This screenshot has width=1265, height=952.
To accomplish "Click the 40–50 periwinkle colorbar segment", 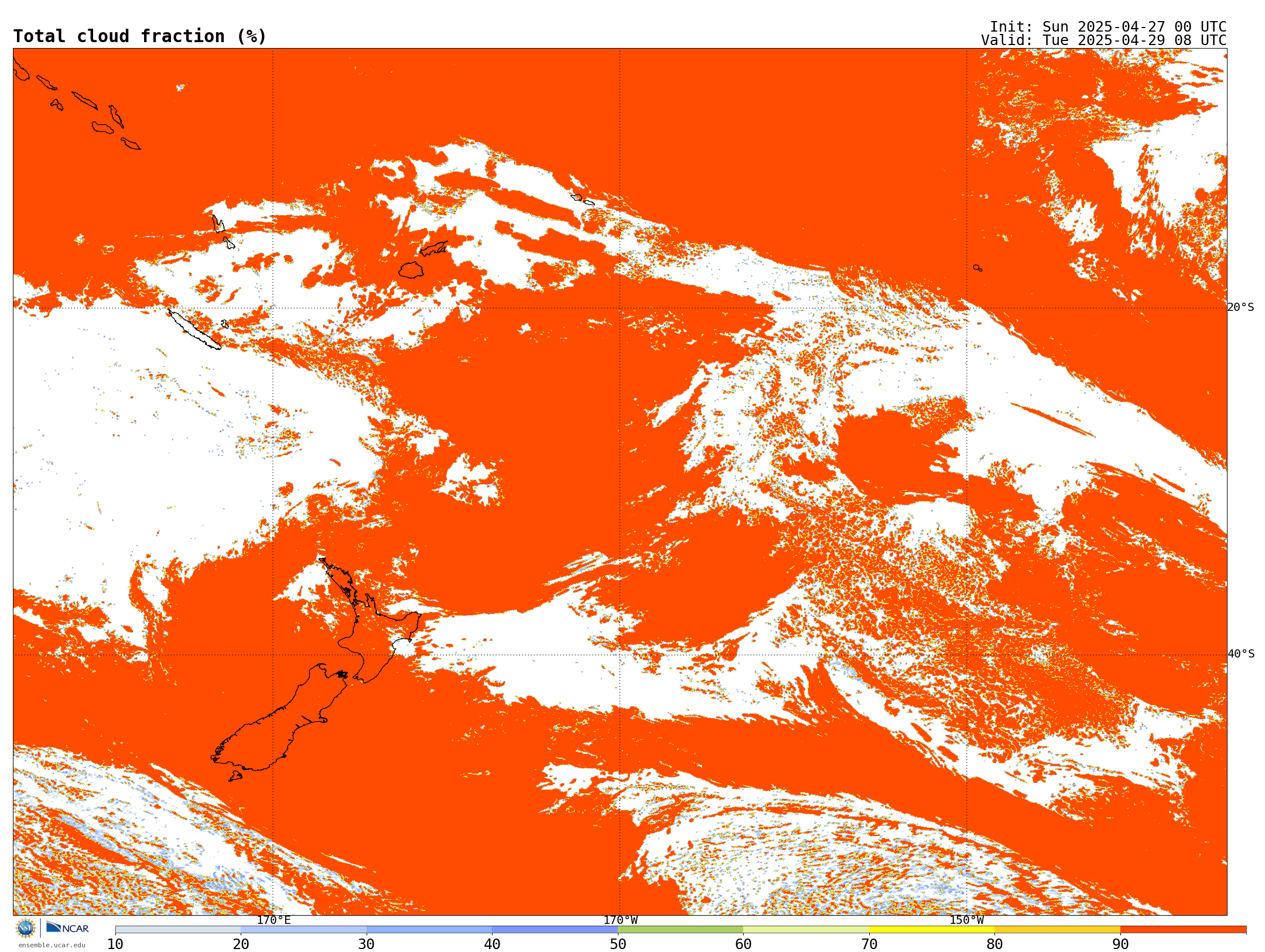I will tap(555, 930).
